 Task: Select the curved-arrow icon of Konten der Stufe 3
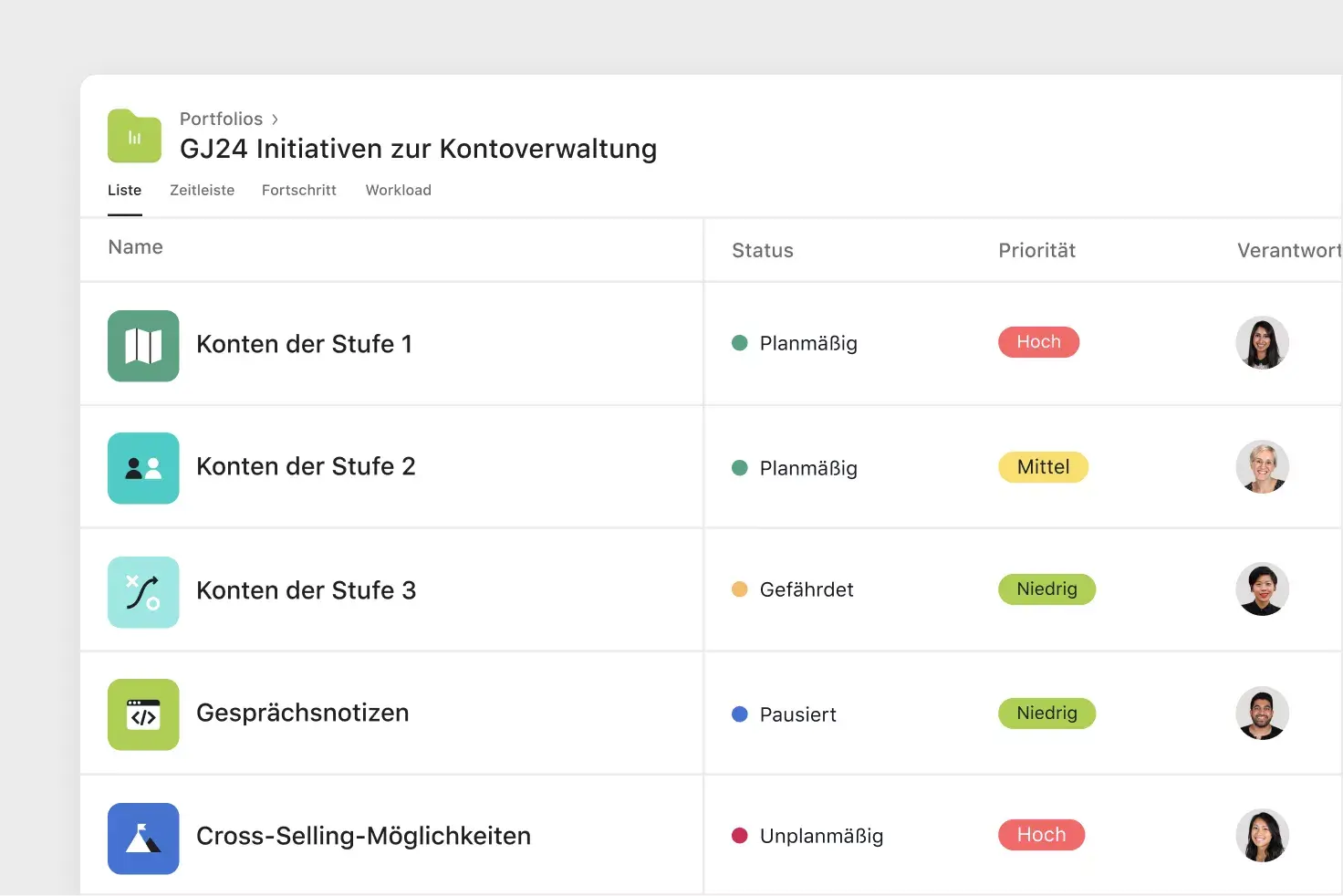click(143, 591)
